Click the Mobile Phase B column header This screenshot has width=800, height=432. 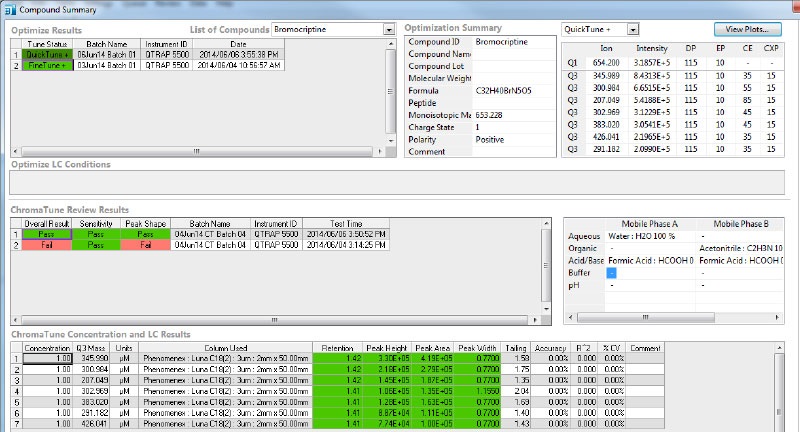(x=741, y=222)
